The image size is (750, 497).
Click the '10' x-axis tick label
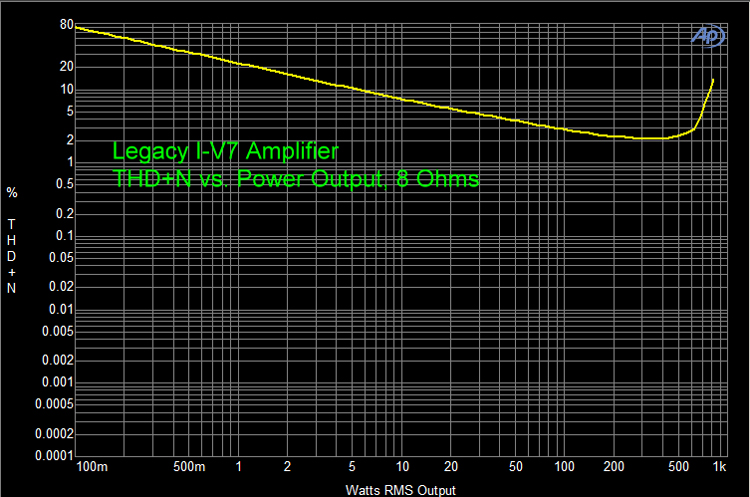click(x=402, y=467)
